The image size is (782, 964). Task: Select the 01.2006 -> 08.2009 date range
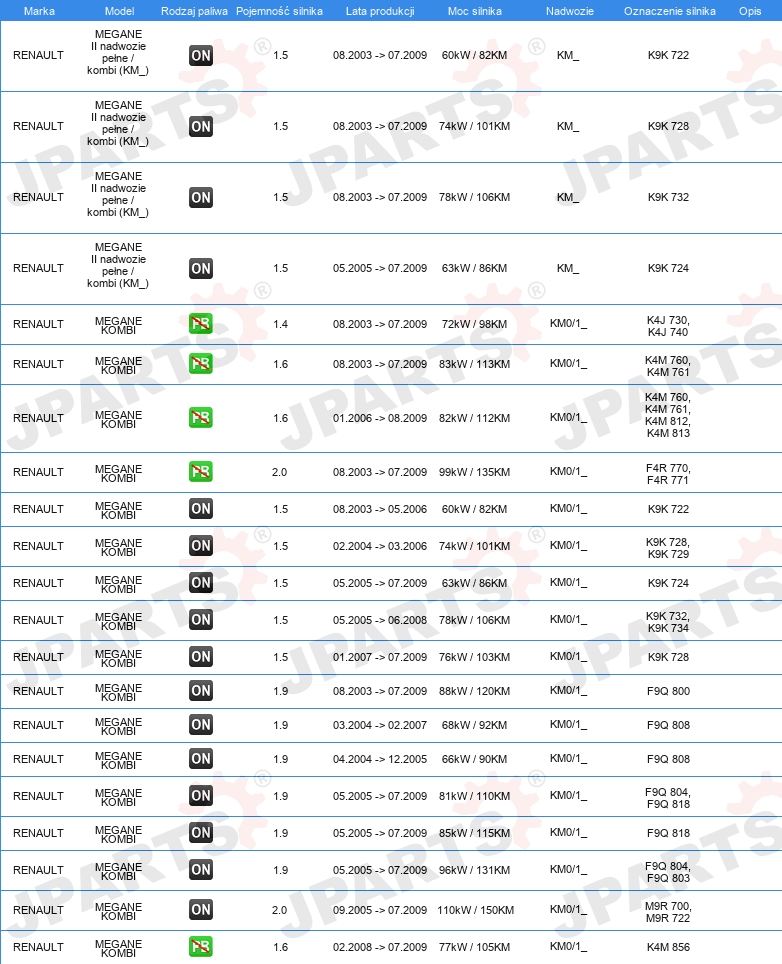[x=380, y=418]
